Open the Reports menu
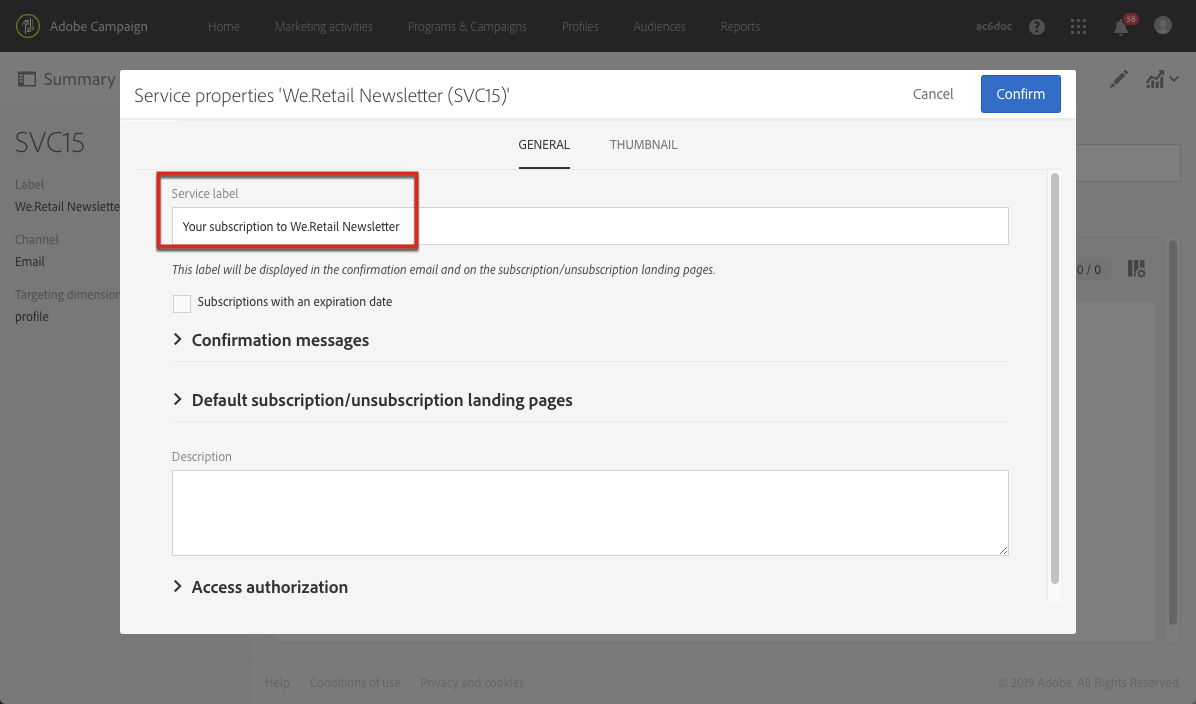This screenshot has width=1196, height=704. 740,27
